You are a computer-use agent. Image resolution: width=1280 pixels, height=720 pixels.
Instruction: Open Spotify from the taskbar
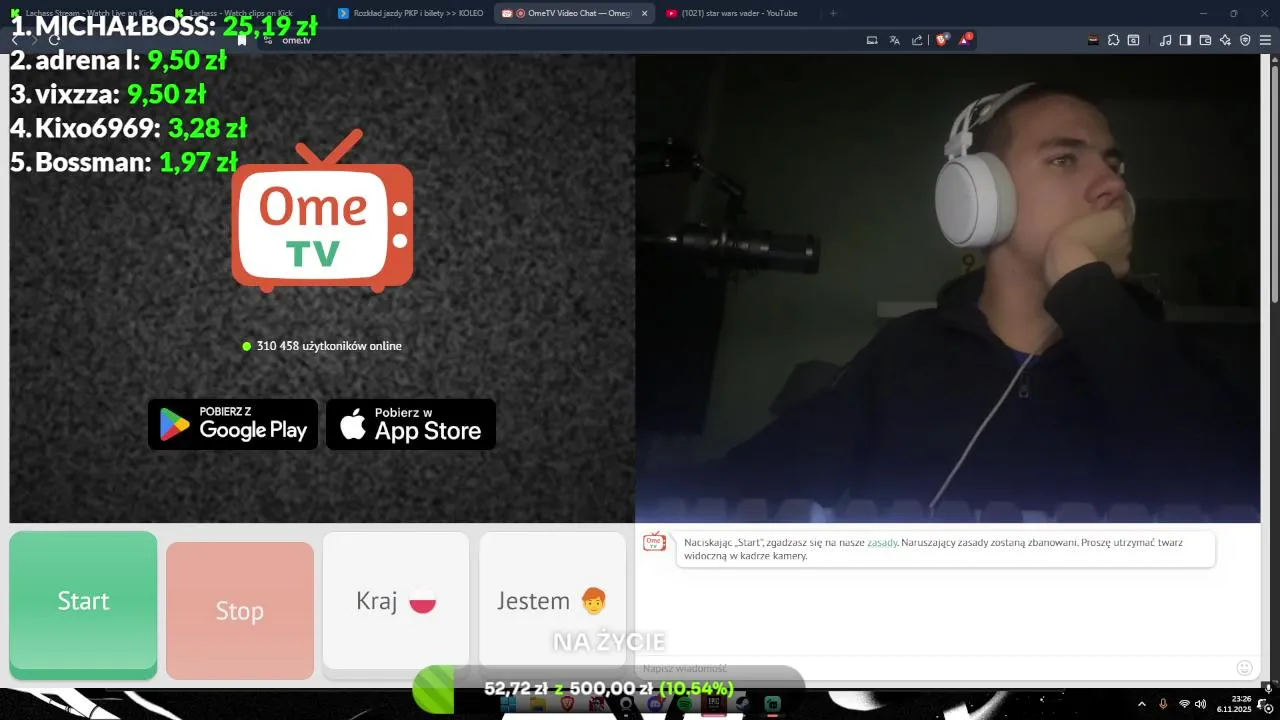click(685, 704)
